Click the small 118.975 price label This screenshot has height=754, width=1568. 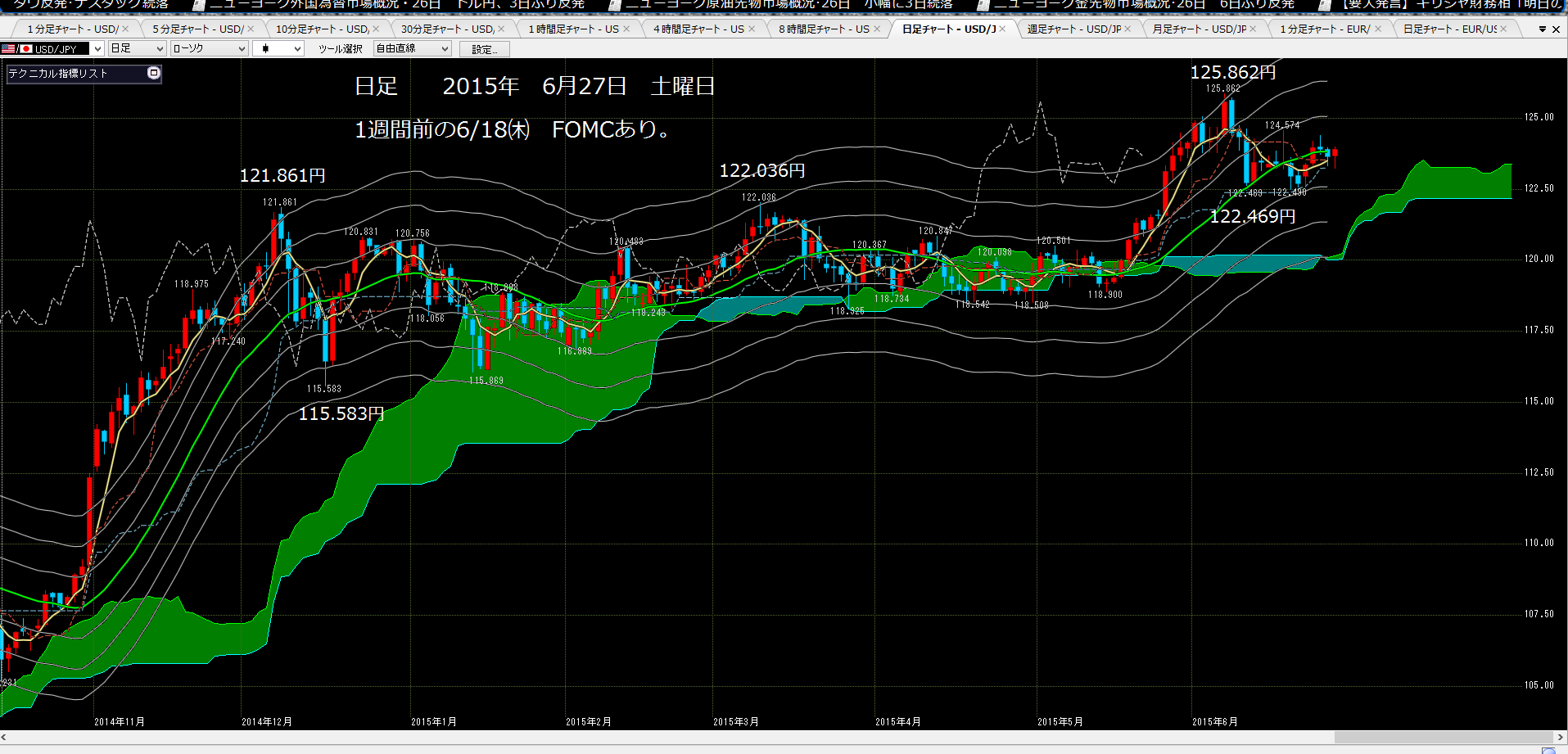tap(192, 284)
